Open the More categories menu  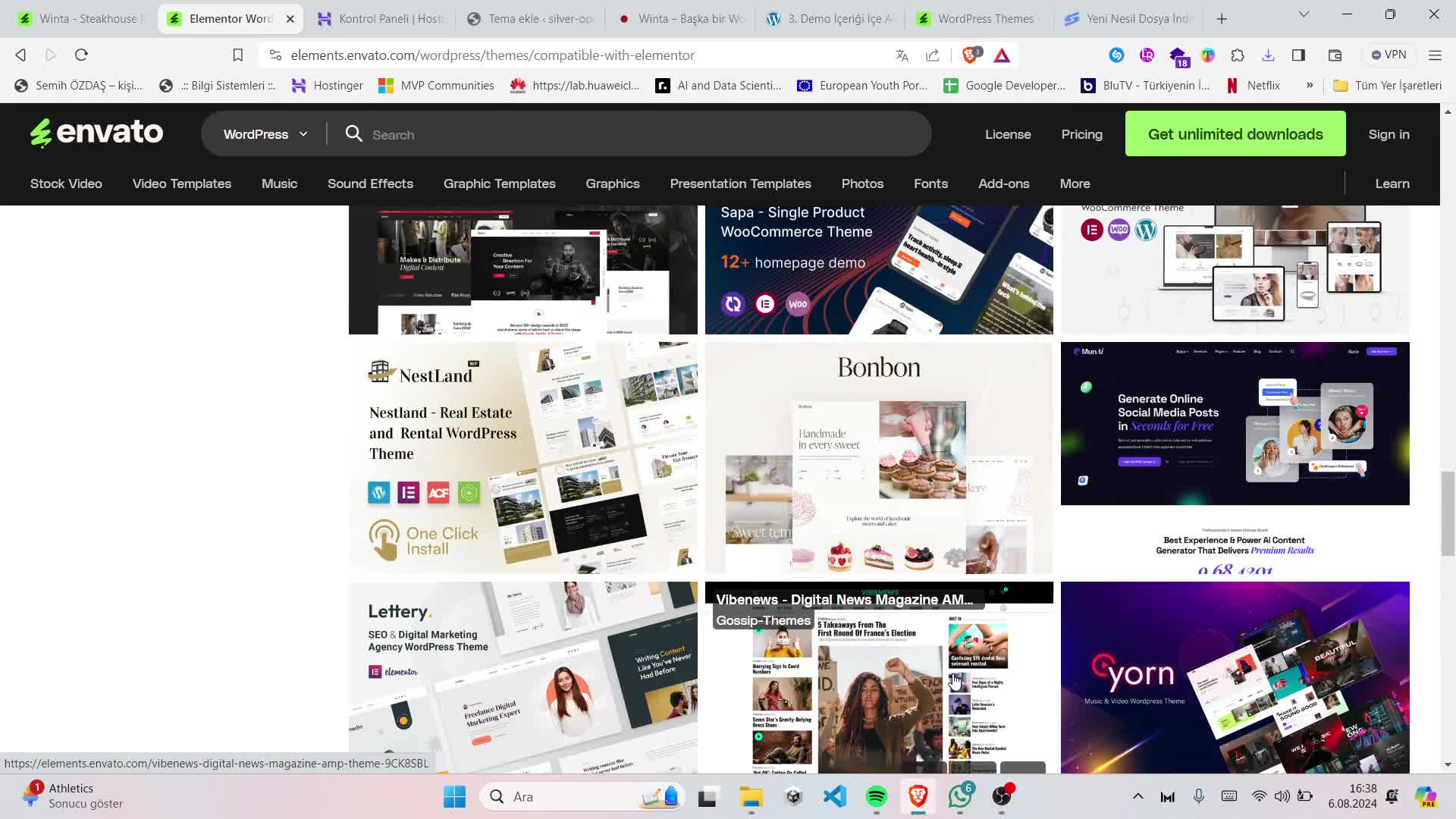(x=1075, y=184)
